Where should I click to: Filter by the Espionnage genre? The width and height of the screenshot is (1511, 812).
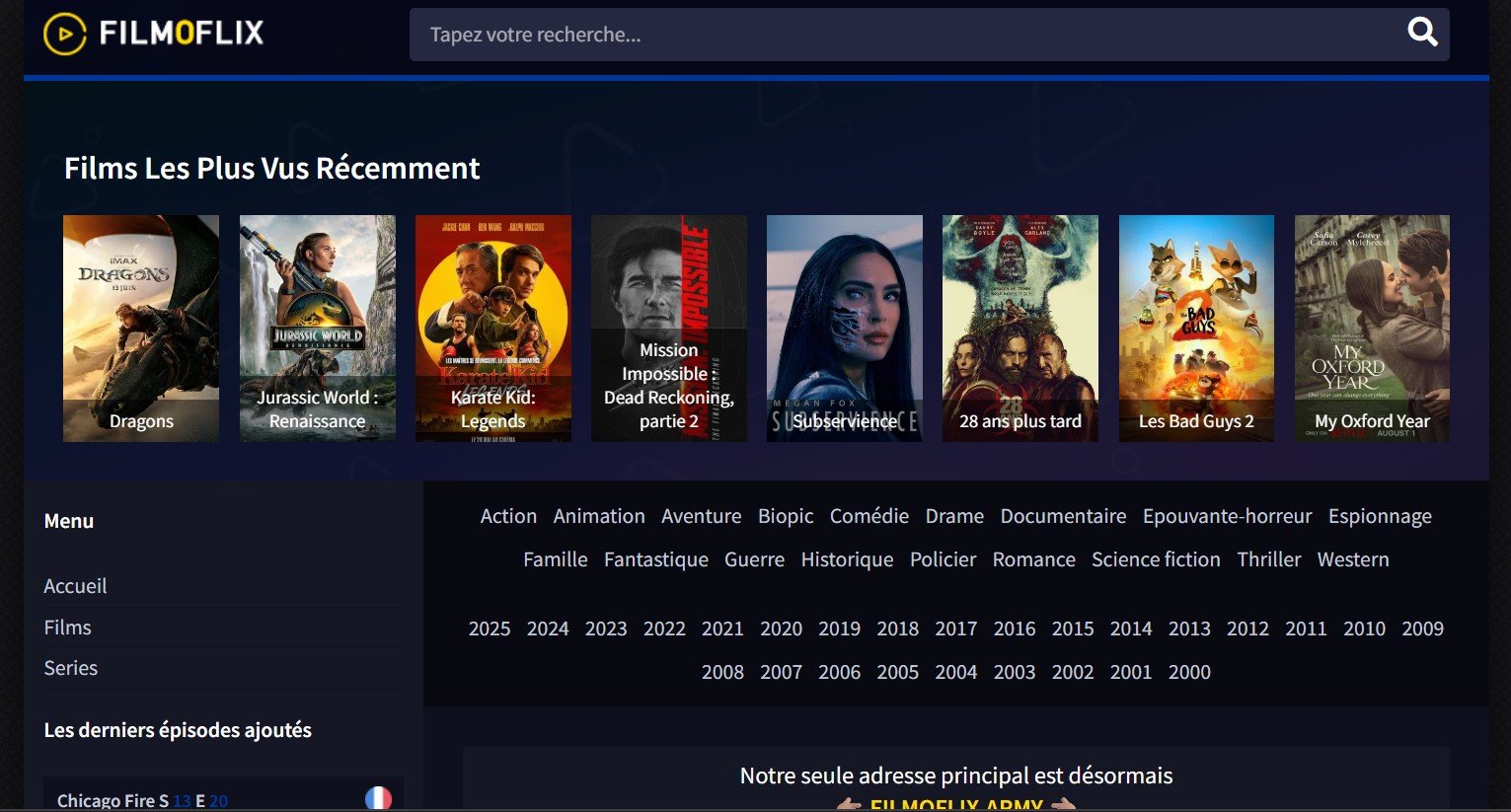pos(1380,516)
